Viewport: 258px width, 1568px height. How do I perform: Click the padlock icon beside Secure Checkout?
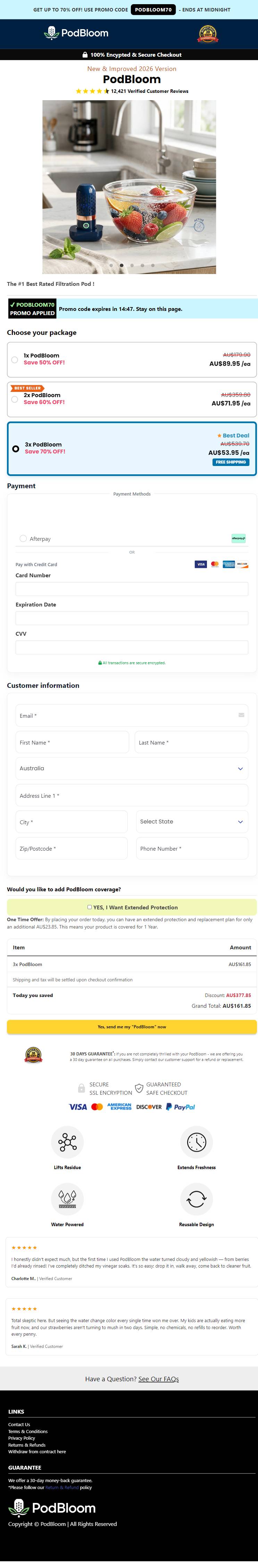click(85, 55)
